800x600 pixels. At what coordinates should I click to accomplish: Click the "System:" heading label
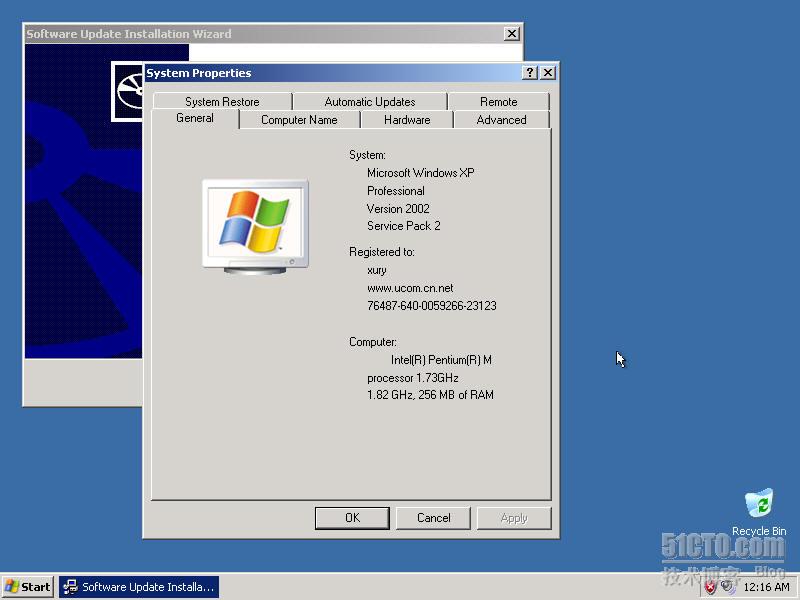pyautogui.click(x=367, y=155)
